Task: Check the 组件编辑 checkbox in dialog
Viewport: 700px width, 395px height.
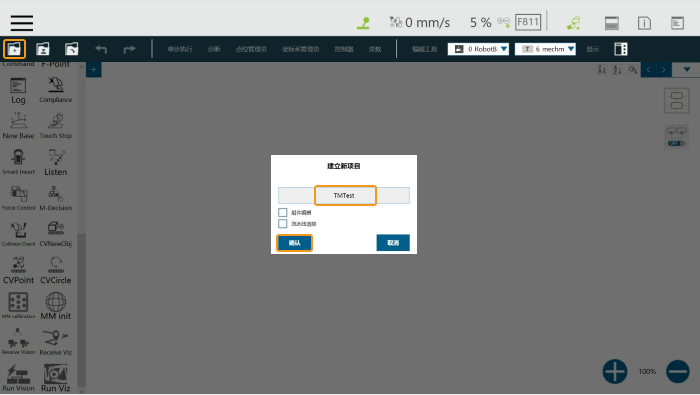Action: (283, 212)
